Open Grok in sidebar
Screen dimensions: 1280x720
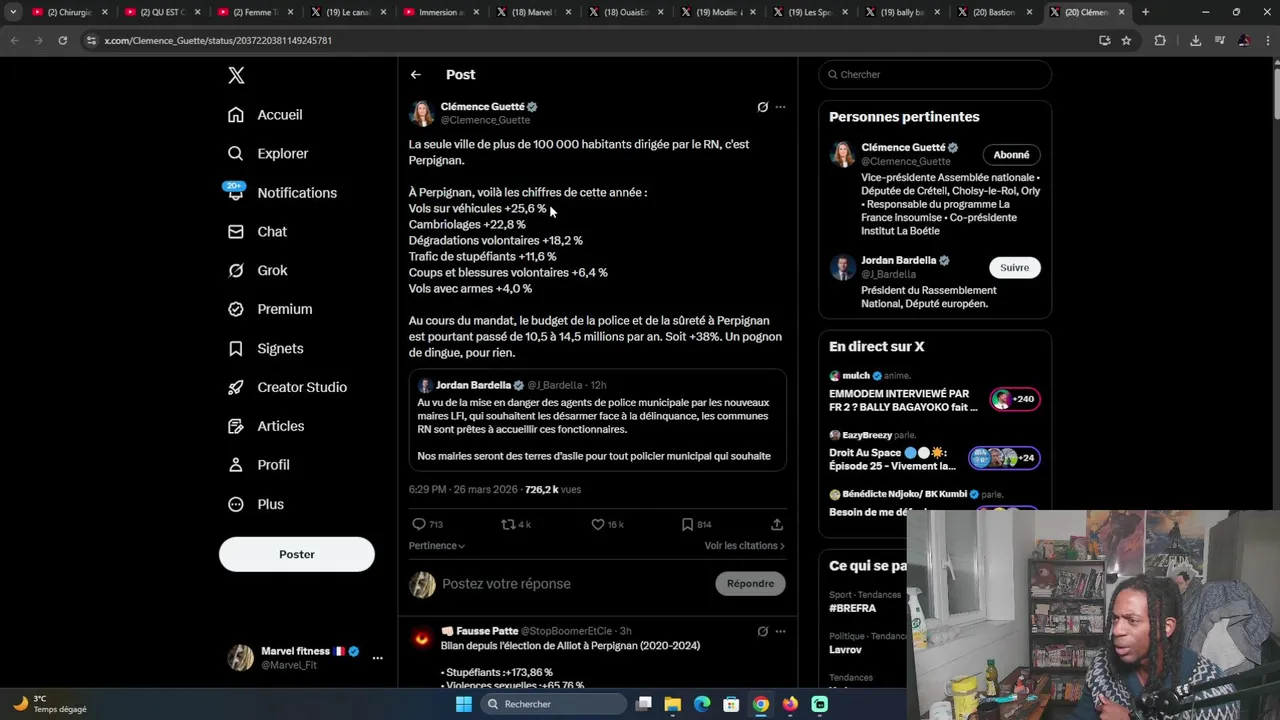coord(258,271)
